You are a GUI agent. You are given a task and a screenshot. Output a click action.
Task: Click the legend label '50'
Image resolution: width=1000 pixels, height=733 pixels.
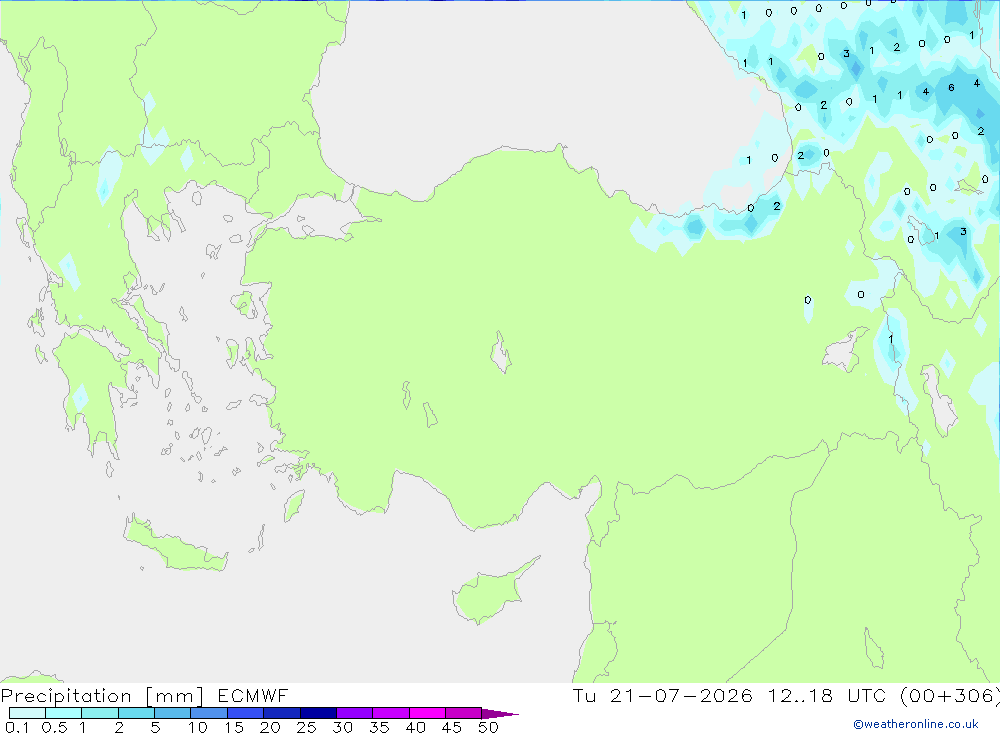click(x=489, y=727)
